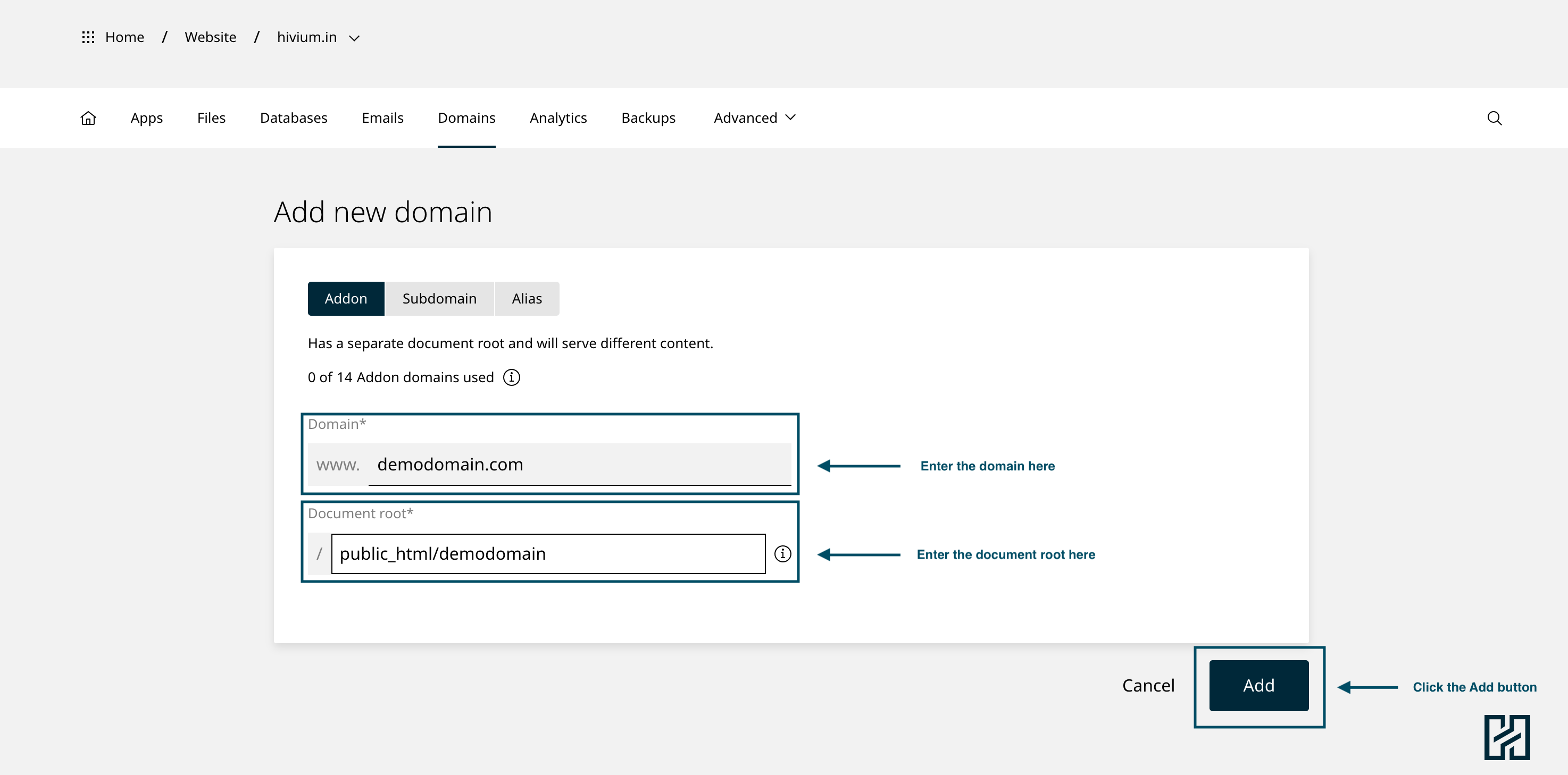Choose the Alias domain type

[527, 299]
